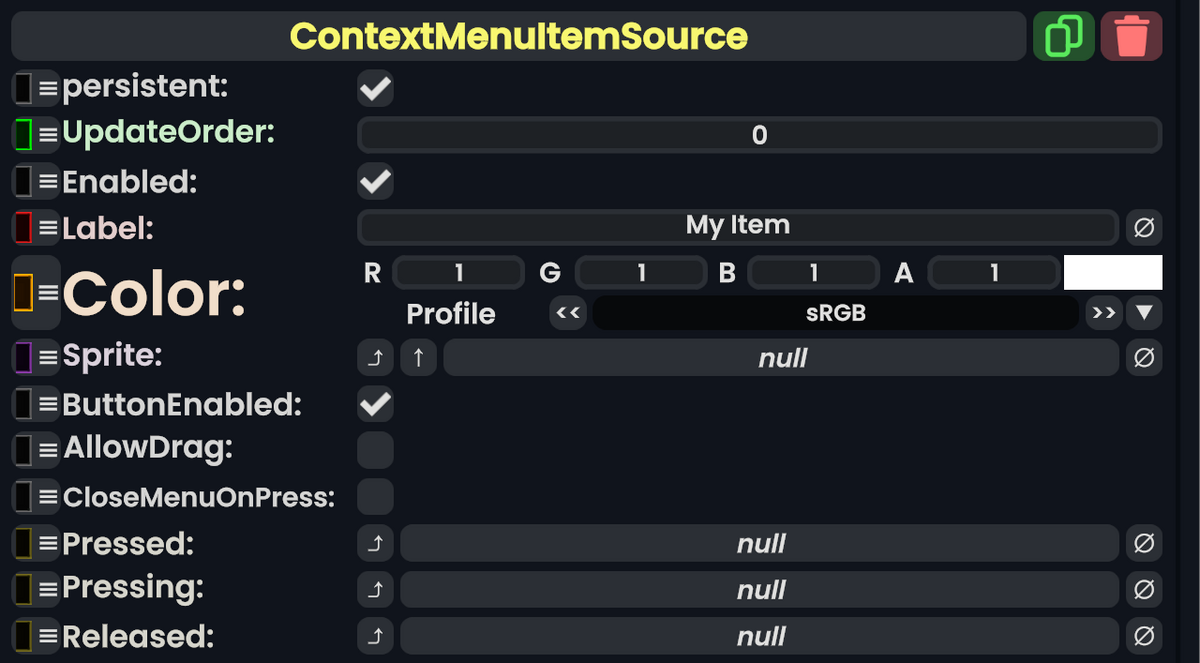This screenshot has height=663, width=1200.
Task: Click the green duplicate icon
Action: [x=1063, y=35]
